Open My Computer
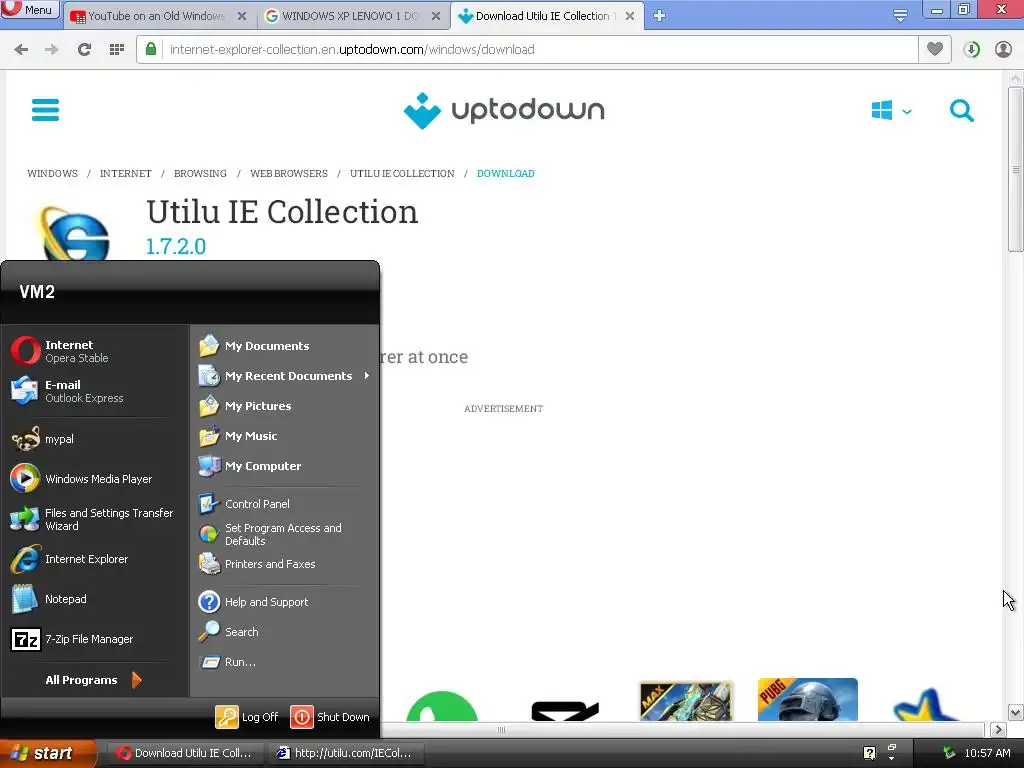 click(284, 466)
